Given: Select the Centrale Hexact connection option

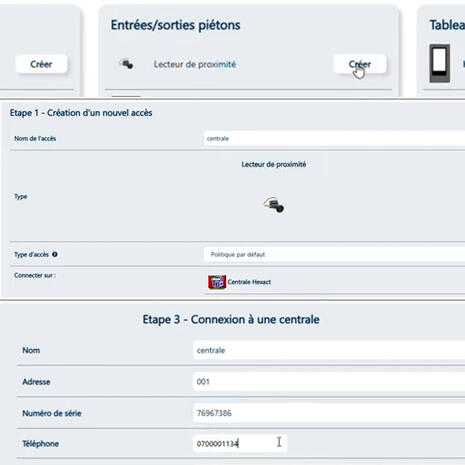Looking at the screenshot, I should (239, 282).
